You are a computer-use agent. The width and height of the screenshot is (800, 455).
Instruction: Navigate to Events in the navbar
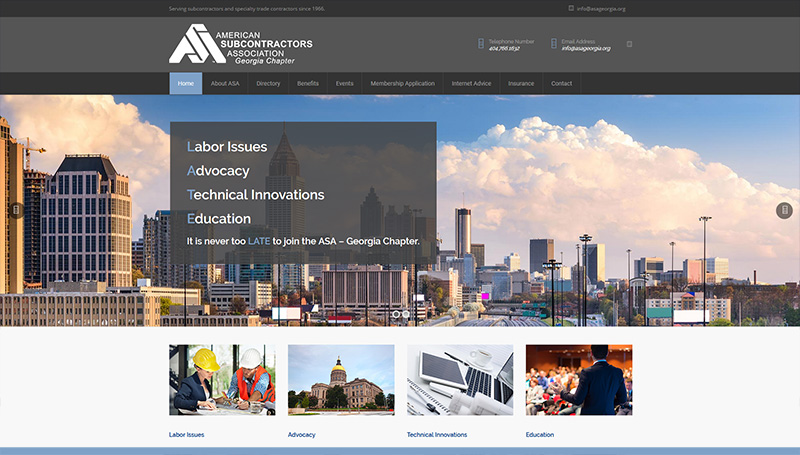click(x=344, y=83)
